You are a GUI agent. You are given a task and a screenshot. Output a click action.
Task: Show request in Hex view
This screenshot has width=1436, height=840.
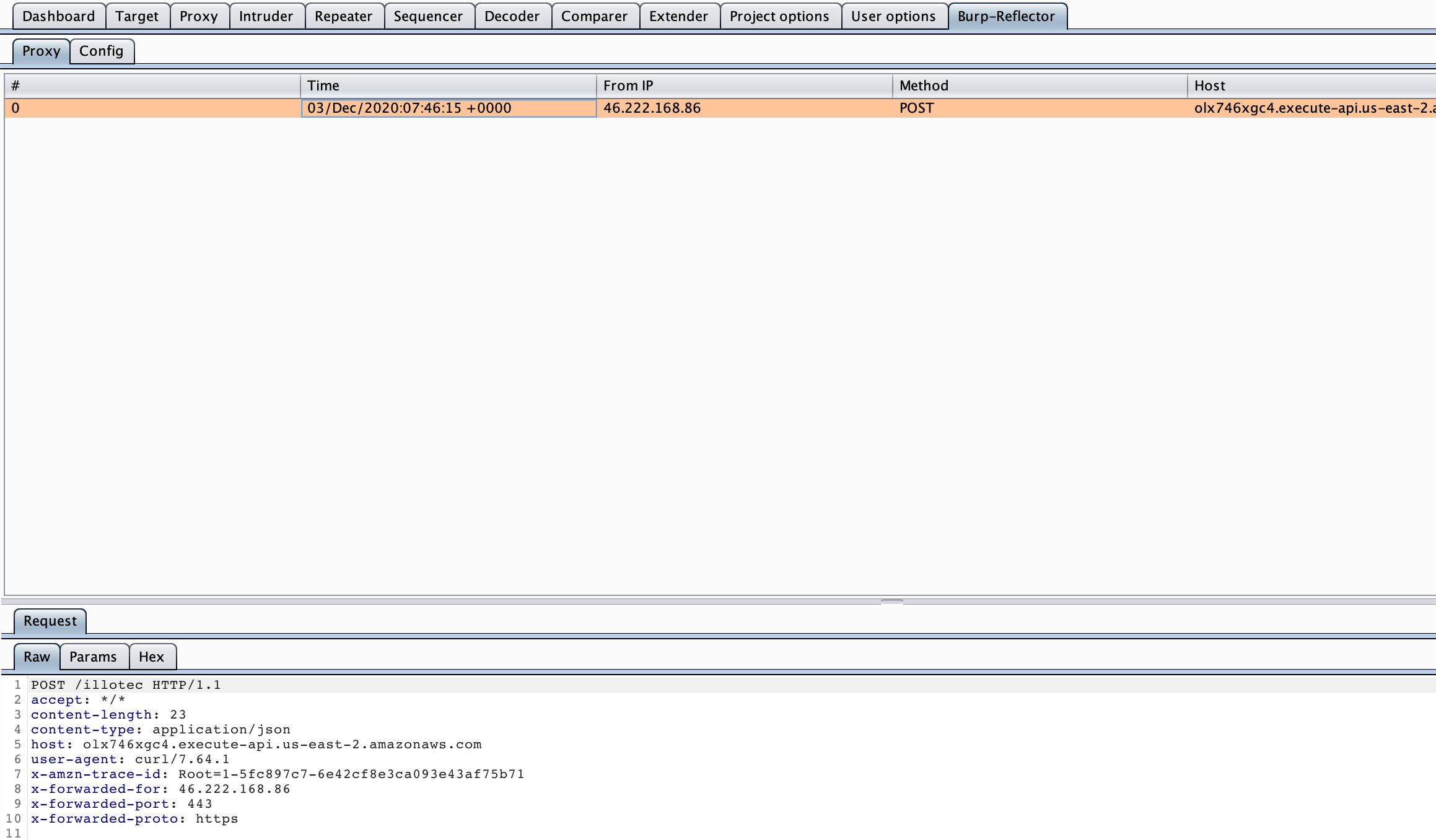[x=151, y=657]
